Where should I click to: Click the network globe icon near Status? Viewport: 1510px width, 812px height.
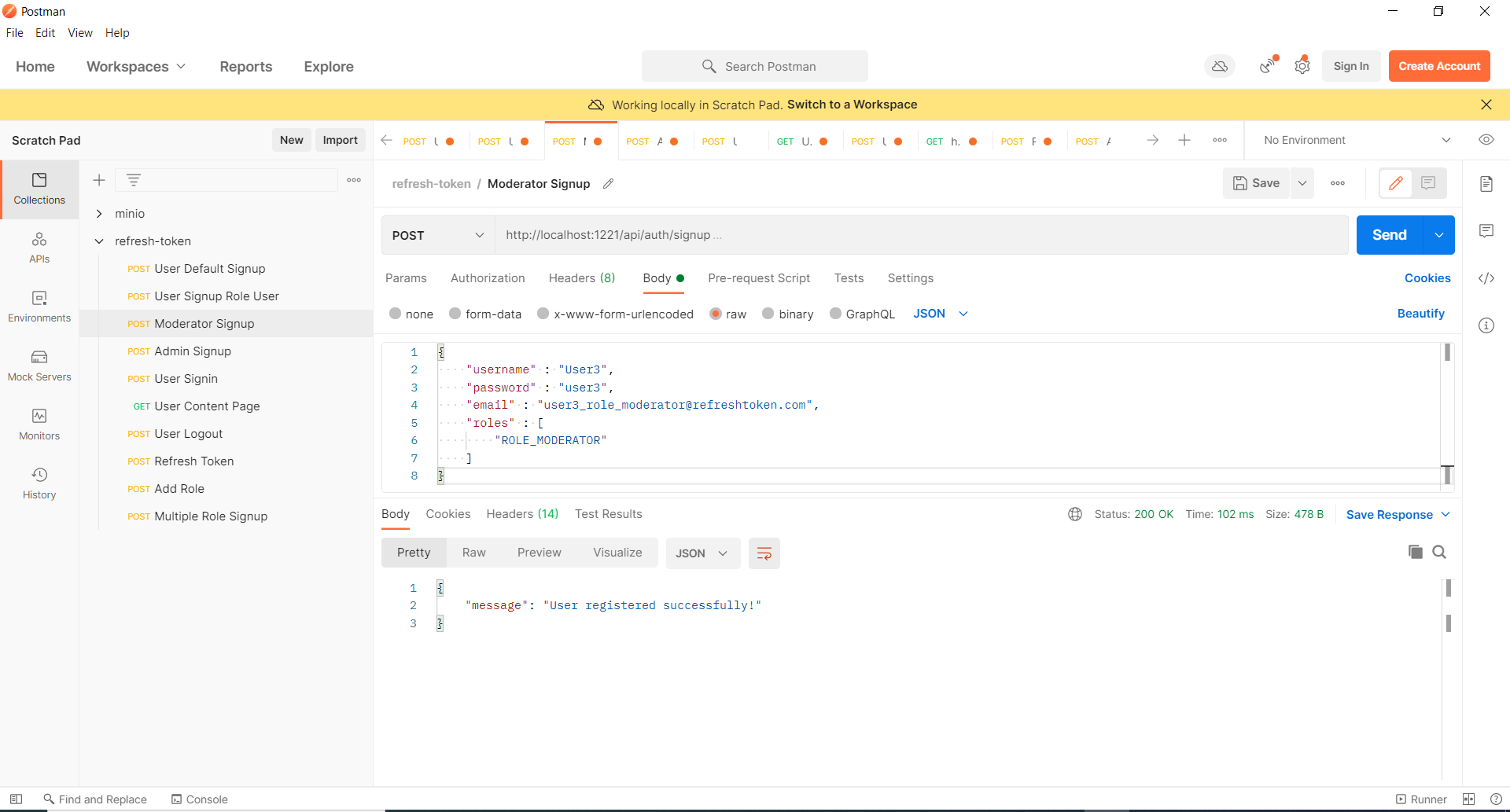1075,514
